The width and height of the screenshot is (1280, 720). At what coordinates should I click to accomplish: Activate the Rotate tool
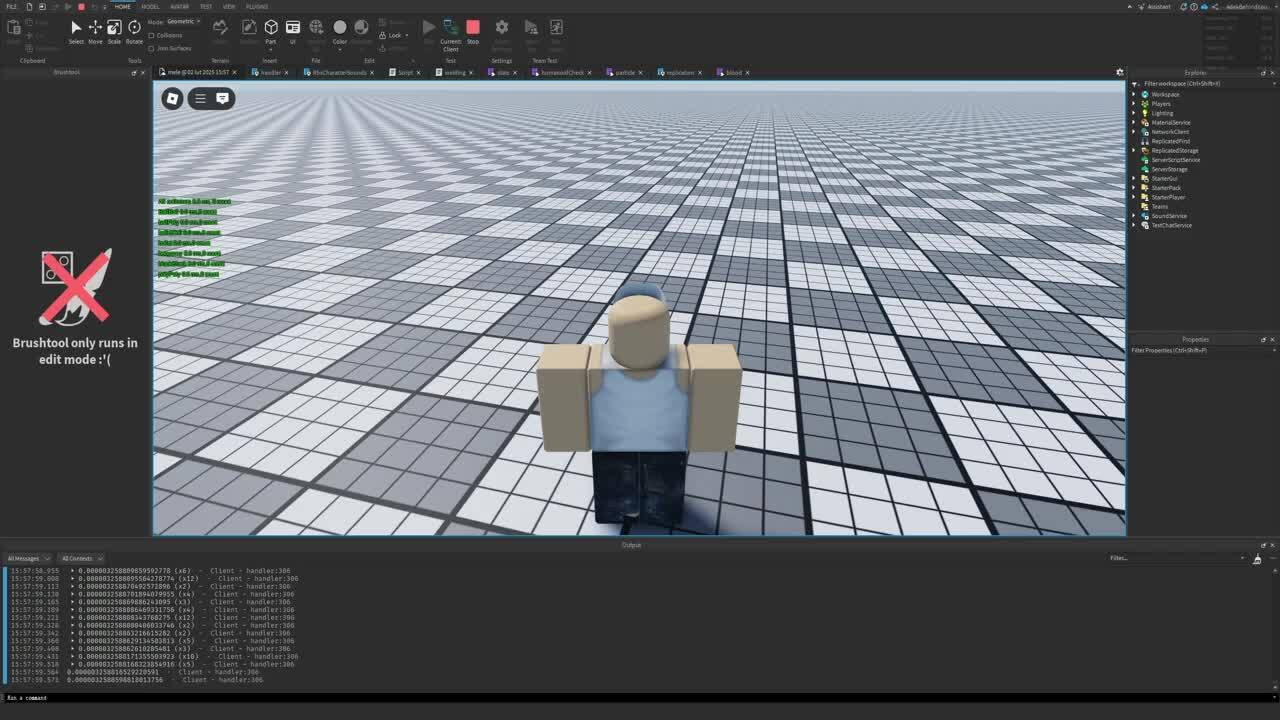click(134, 31)
